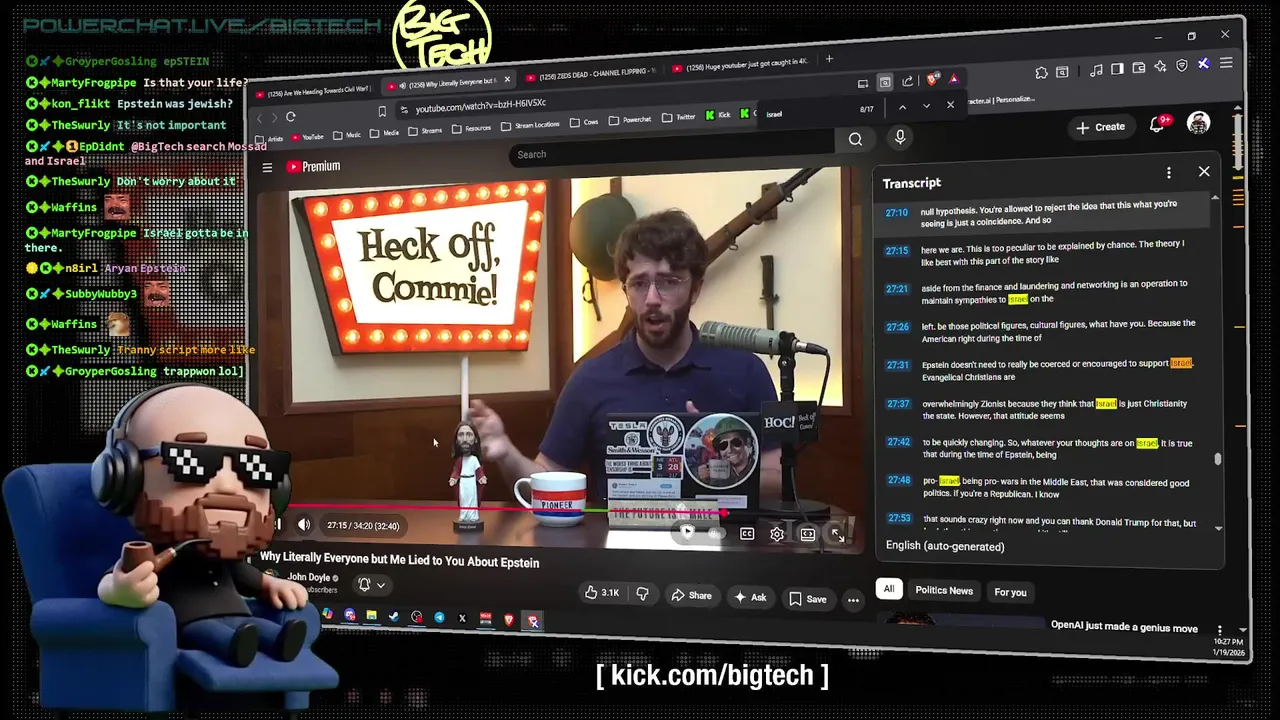This screenshot has height=720, width=1280.
Task: Open the account avatar menu
Action: 1198,123
